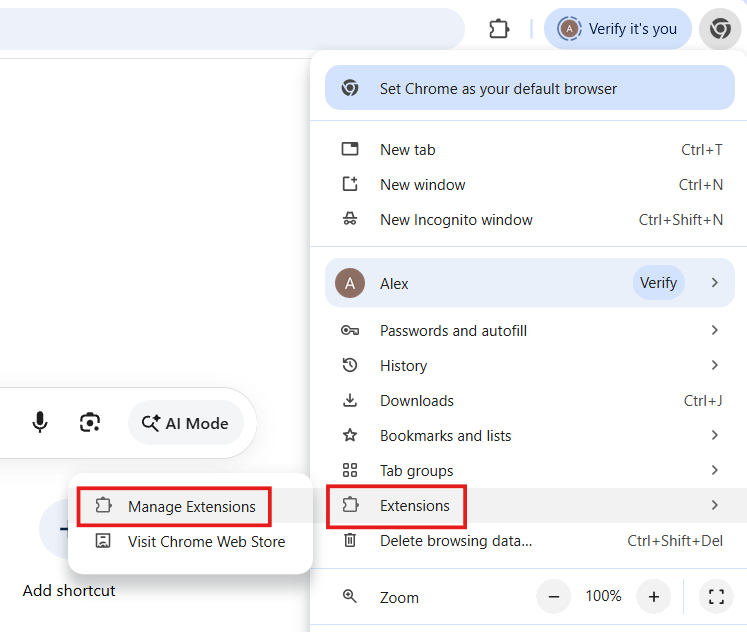The width and height of the screenshot is (747, 632).
Task: Open AI Mode button
Action: pos(186,422)
